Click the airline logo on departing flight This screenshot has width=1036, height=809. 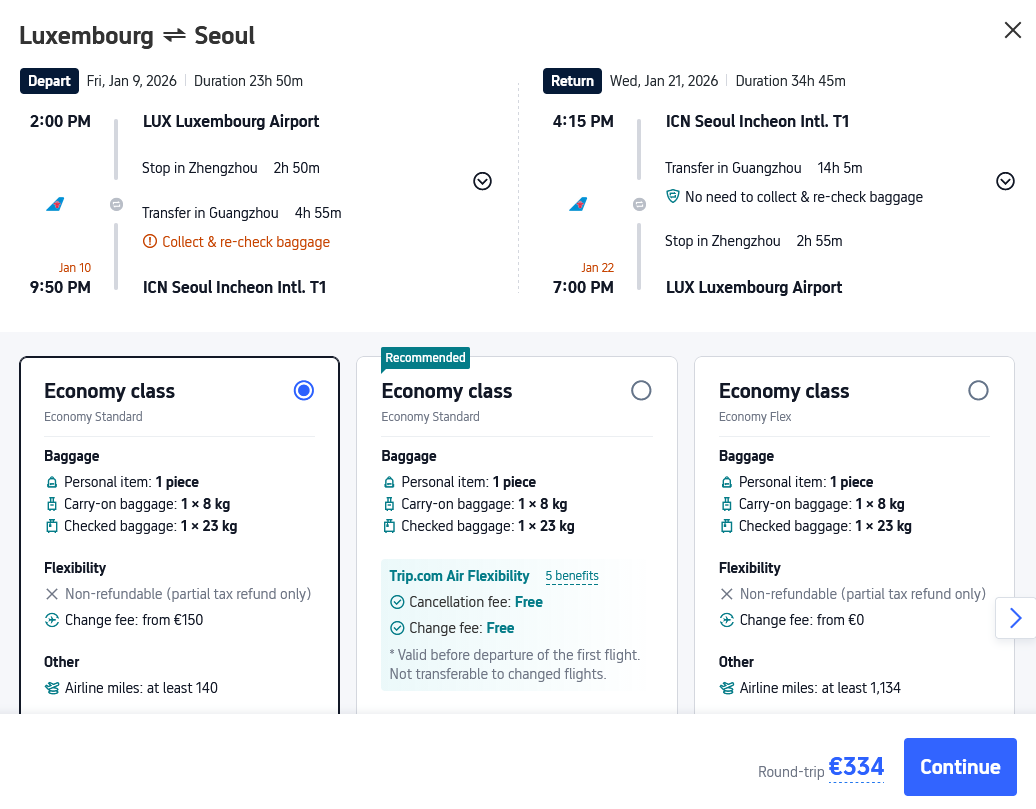pos(55,204)
